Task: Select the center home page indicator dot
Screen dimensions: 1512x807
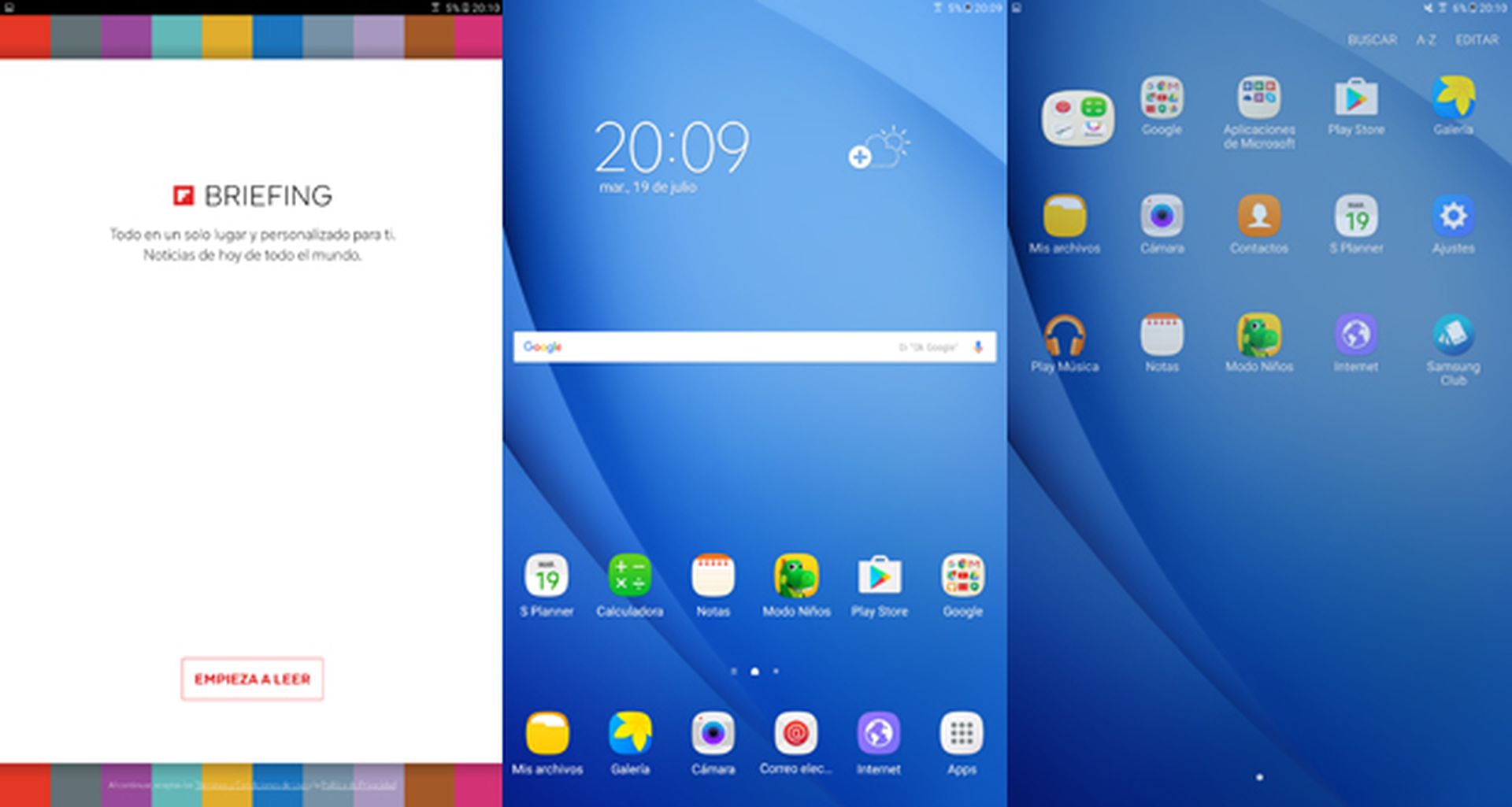Action: pos(754,672)
